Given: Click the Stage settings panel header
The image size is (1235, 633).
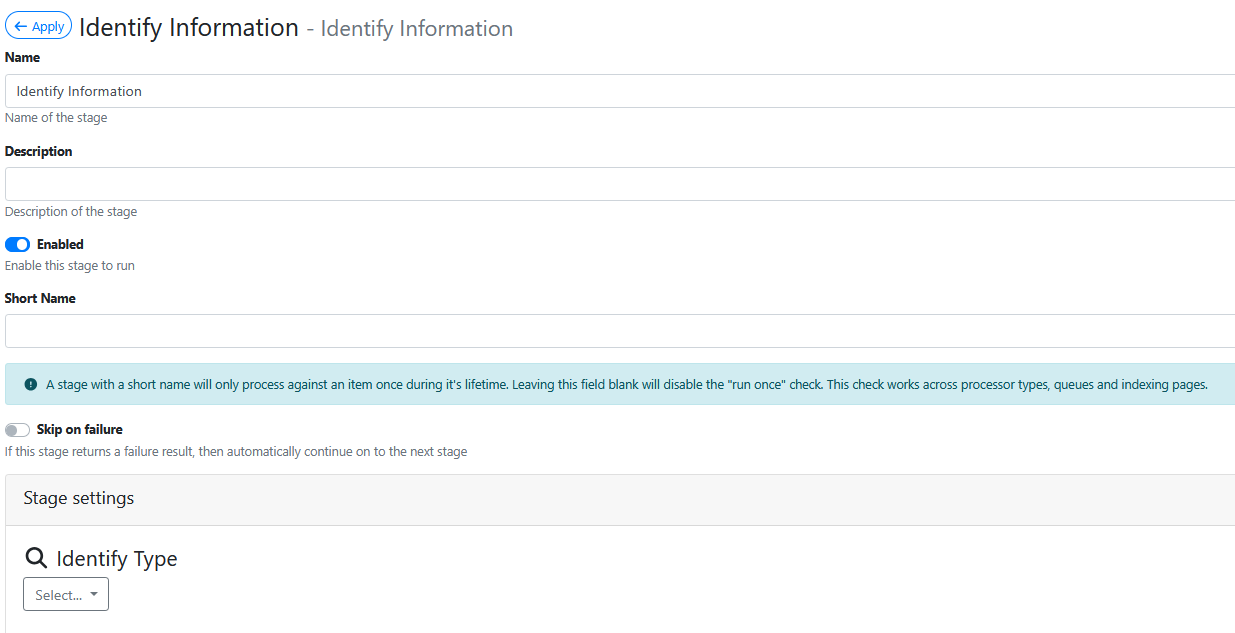Looking at the screenshot, I should click(620, 499).
